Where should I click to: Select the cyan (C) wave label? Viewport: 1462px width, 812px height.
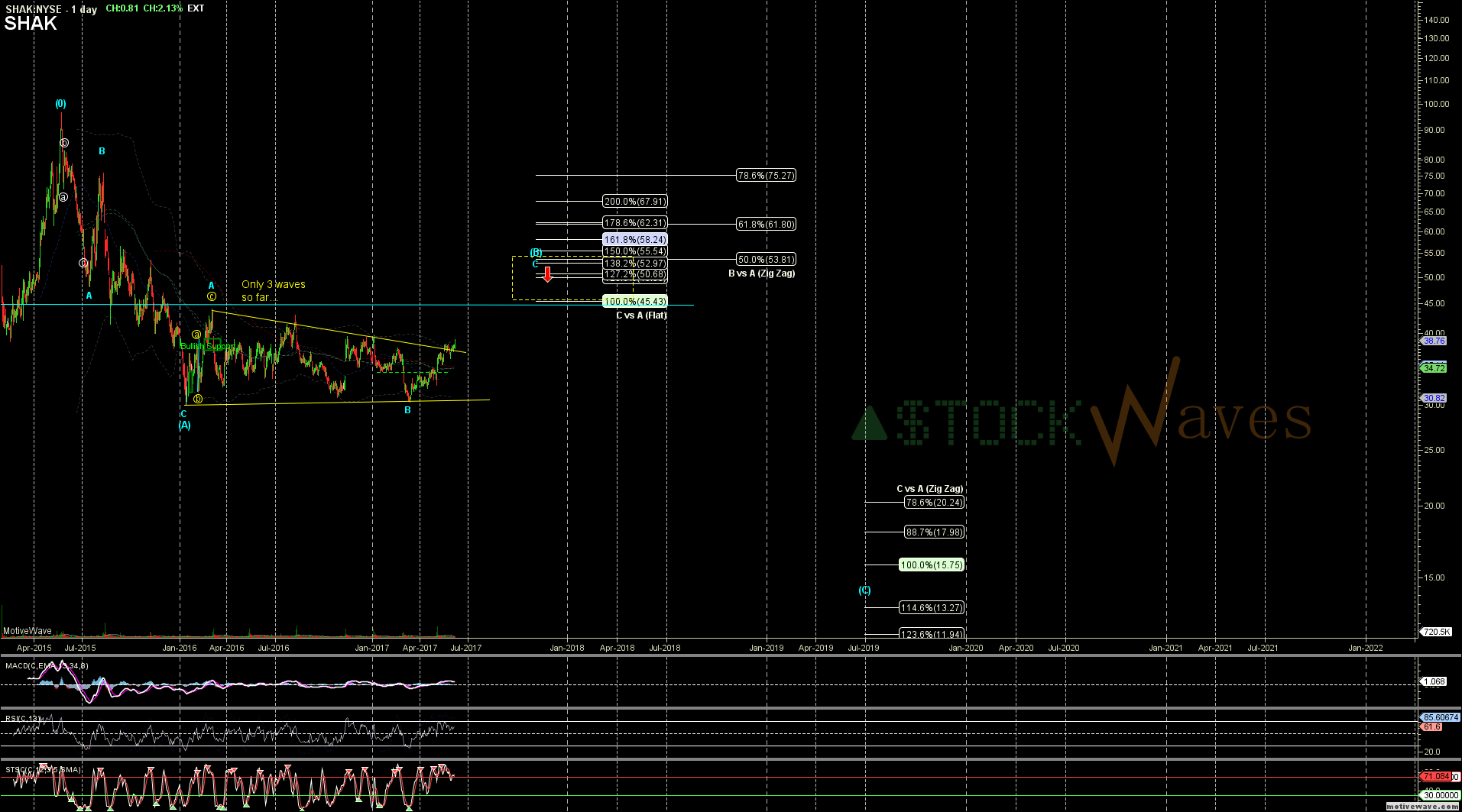point(864,590)
